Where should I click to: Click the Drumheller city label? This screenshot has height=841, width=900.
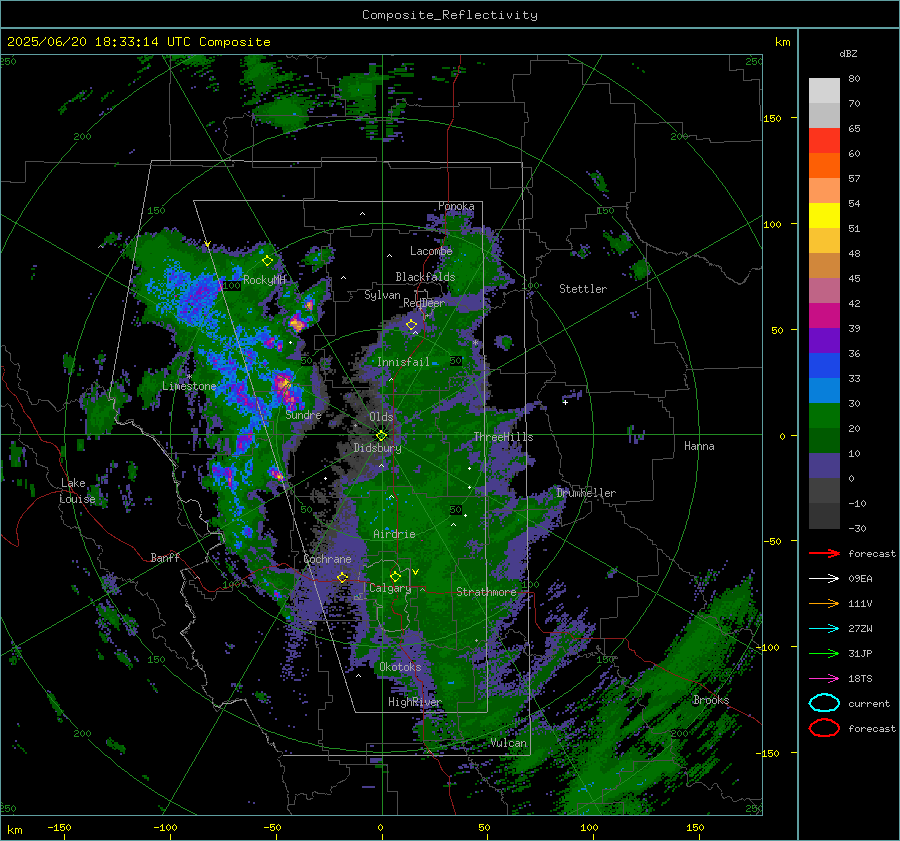(x=586, y=493)
